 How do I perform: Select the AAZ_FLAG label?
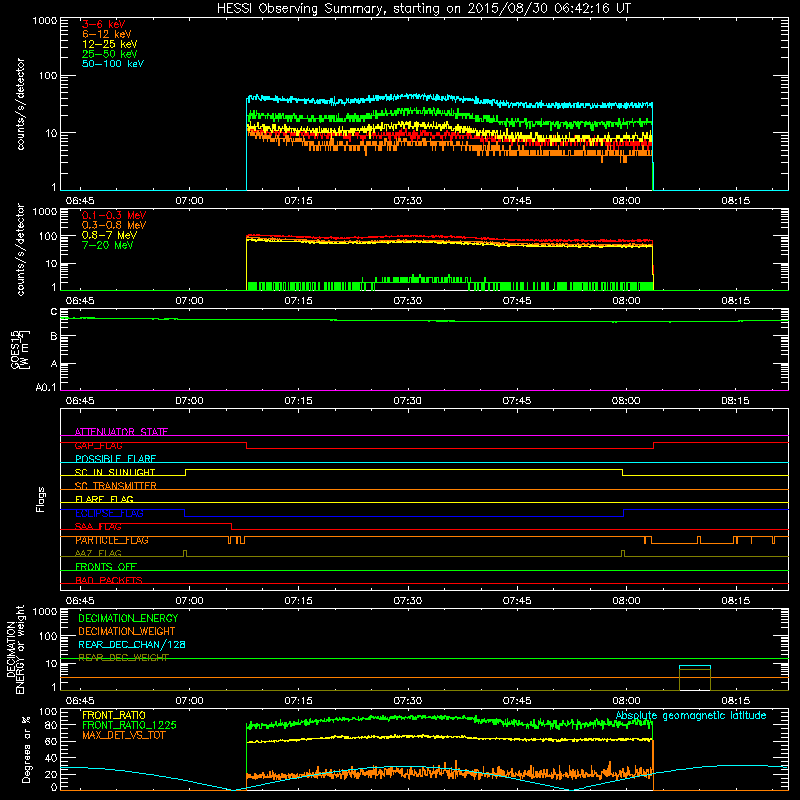[98, 553]
